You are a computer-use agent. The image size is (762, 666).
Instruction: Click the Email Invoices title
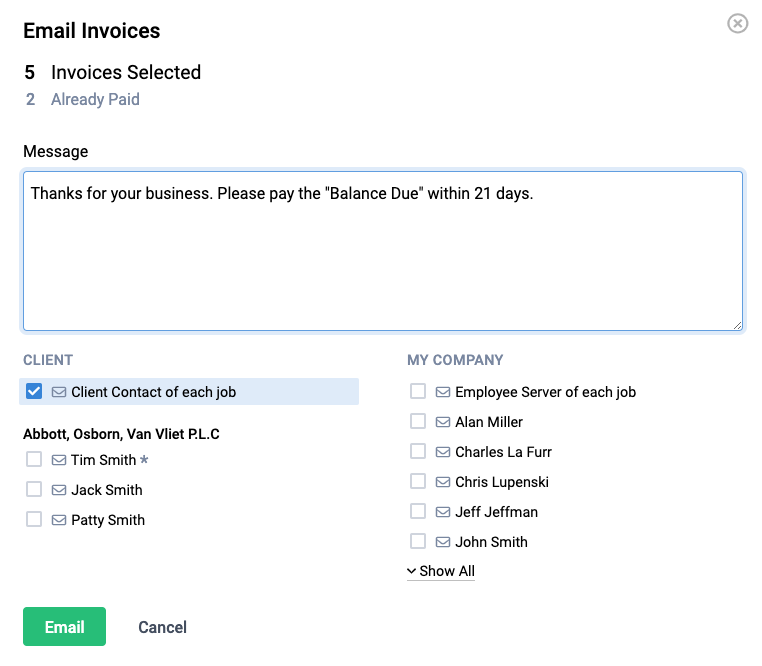92,31
